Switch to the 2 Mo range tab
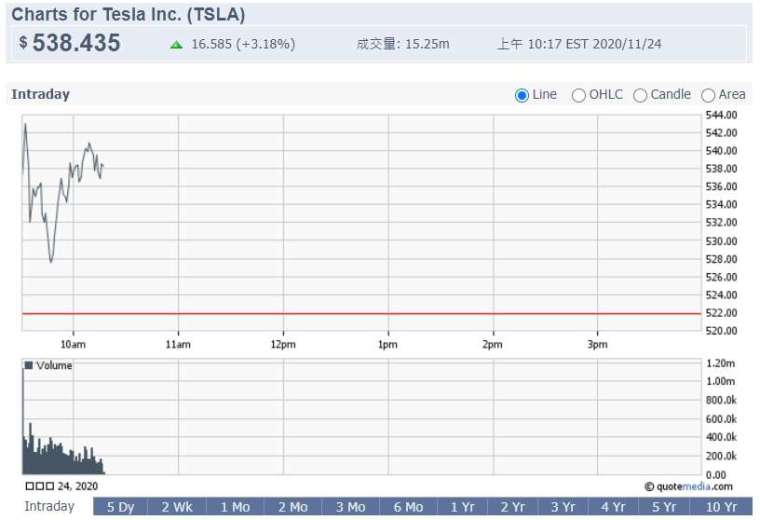The height and width of the screenshot is (520, 760). click(x=293, y=507)
